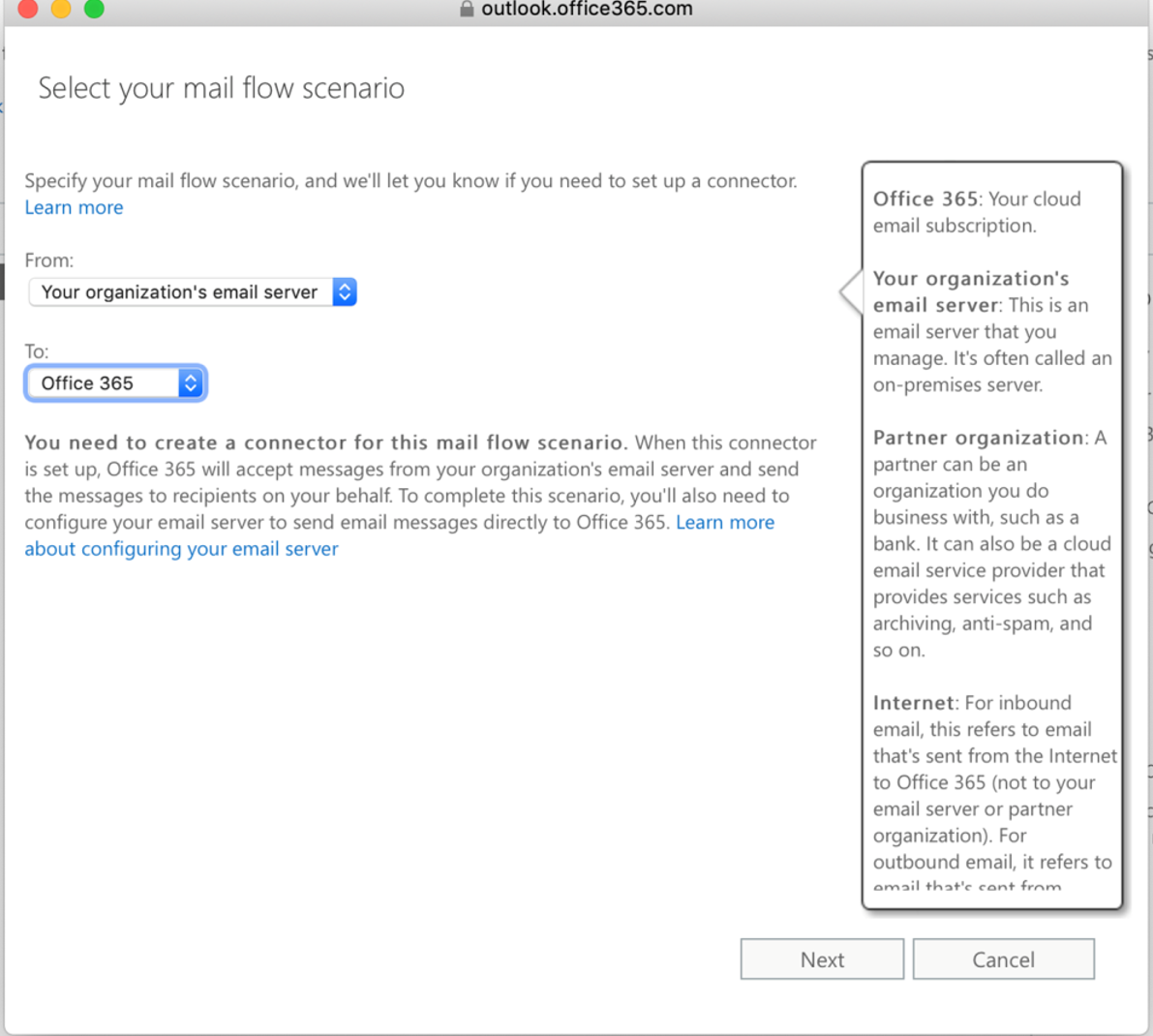Maximize the window with the green button

pyautogui.click(x=94, y=8)
